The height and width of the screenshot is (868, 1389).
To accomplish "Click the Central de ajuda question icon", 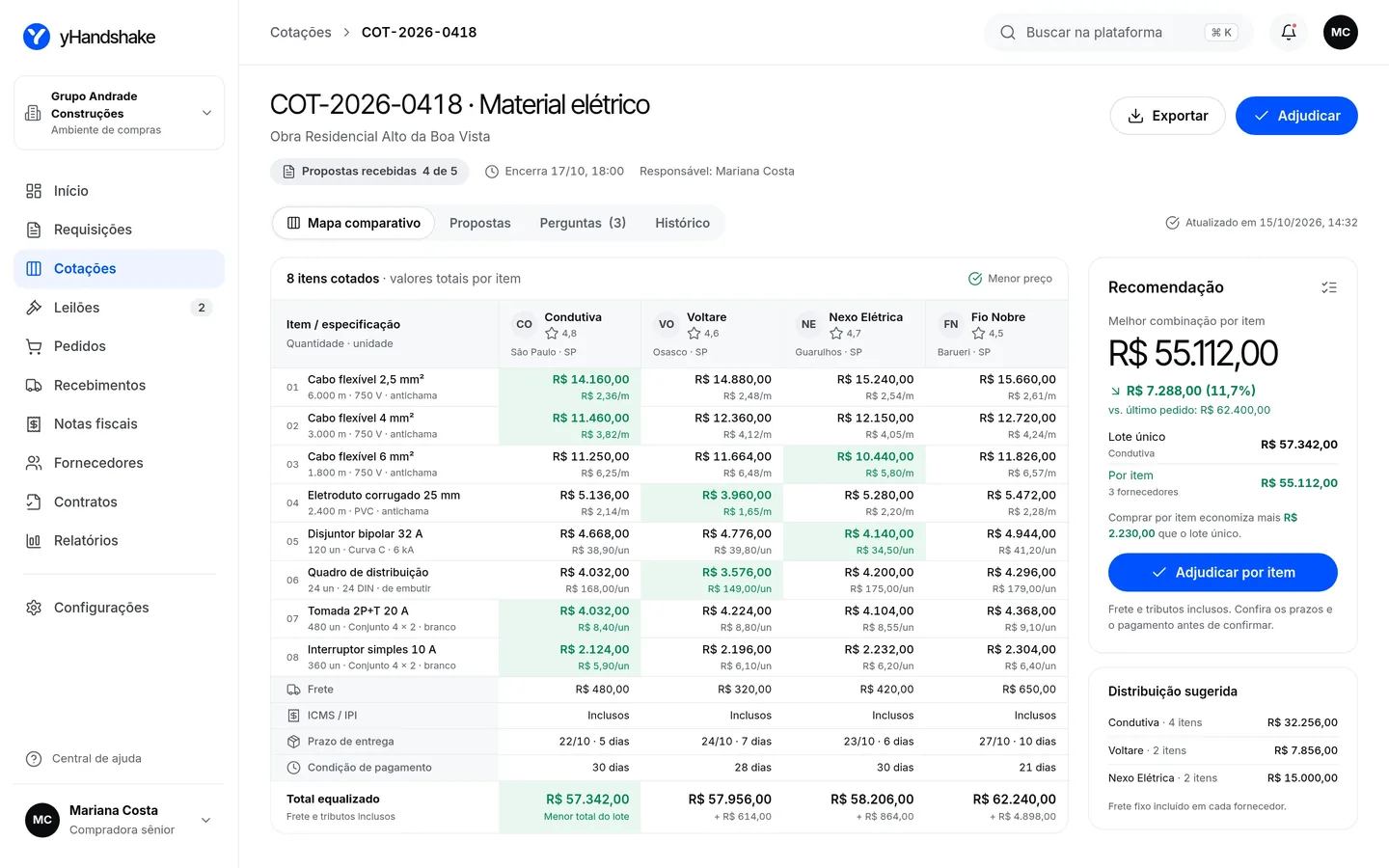I will tap(34, 758).
